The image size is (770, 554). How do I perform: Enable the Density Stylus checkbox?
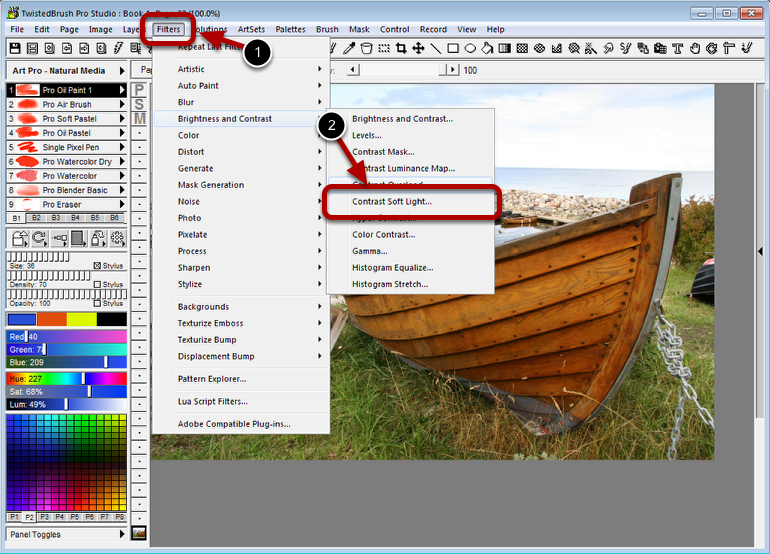97,284
